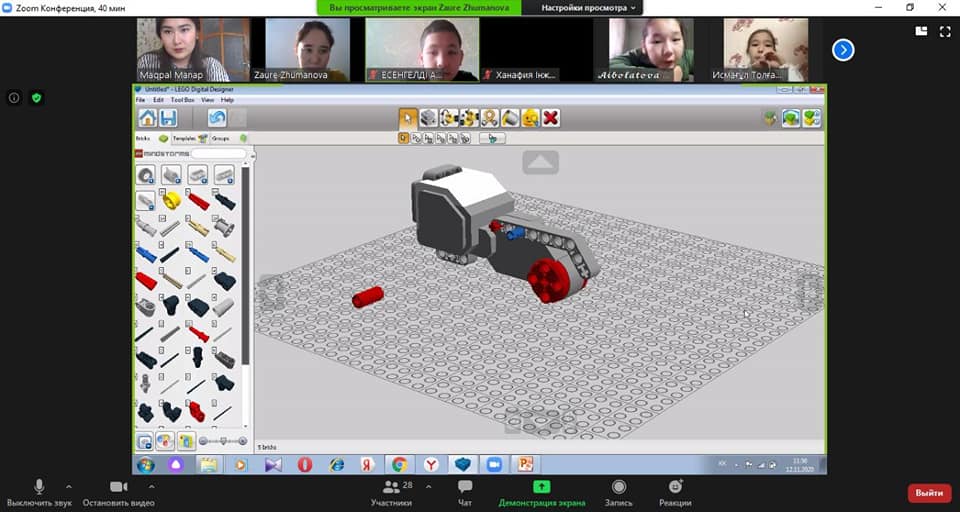
Task: Click the red Выйти button
Action: [x=929, y=493]
